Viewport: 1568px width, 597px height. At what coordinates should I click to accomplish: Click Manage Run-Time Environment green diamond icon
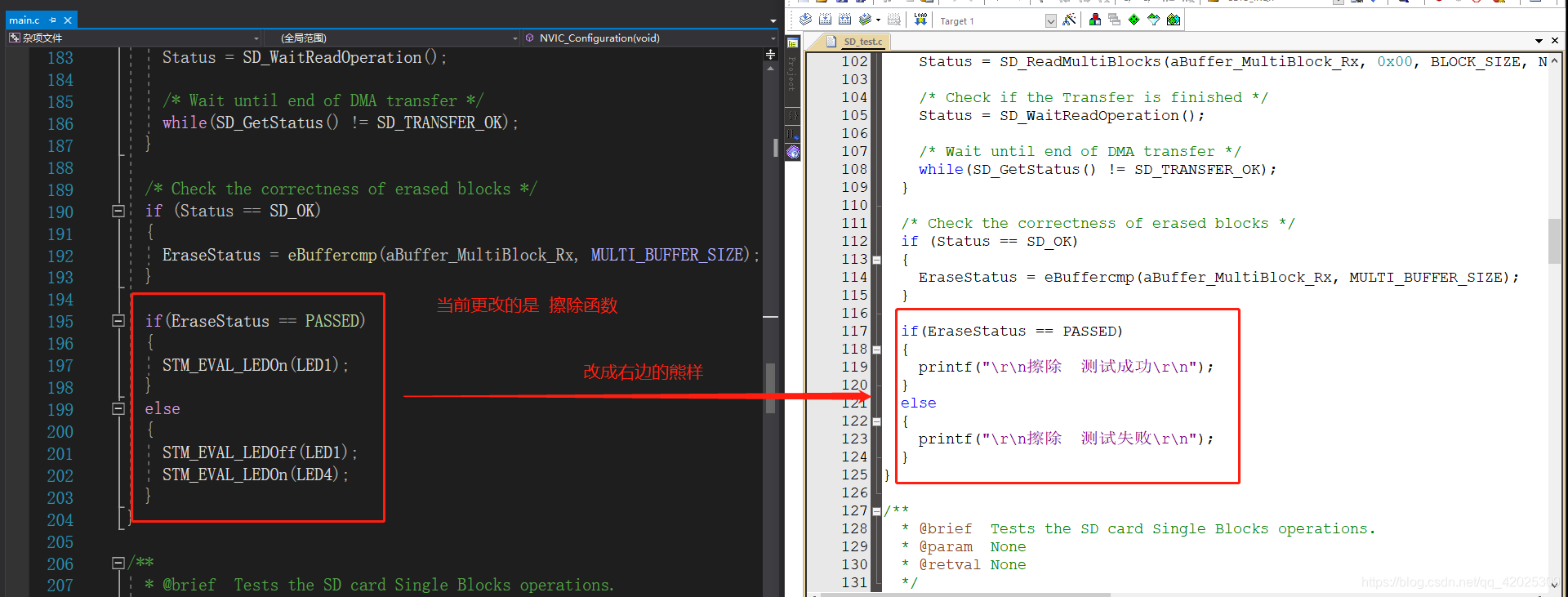[1134, 20]
